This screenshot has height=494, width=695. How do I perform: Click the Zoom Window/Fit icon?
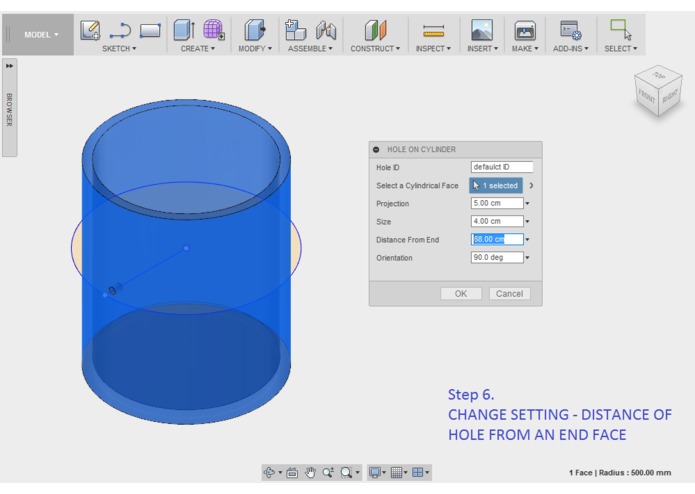[347, 473]
